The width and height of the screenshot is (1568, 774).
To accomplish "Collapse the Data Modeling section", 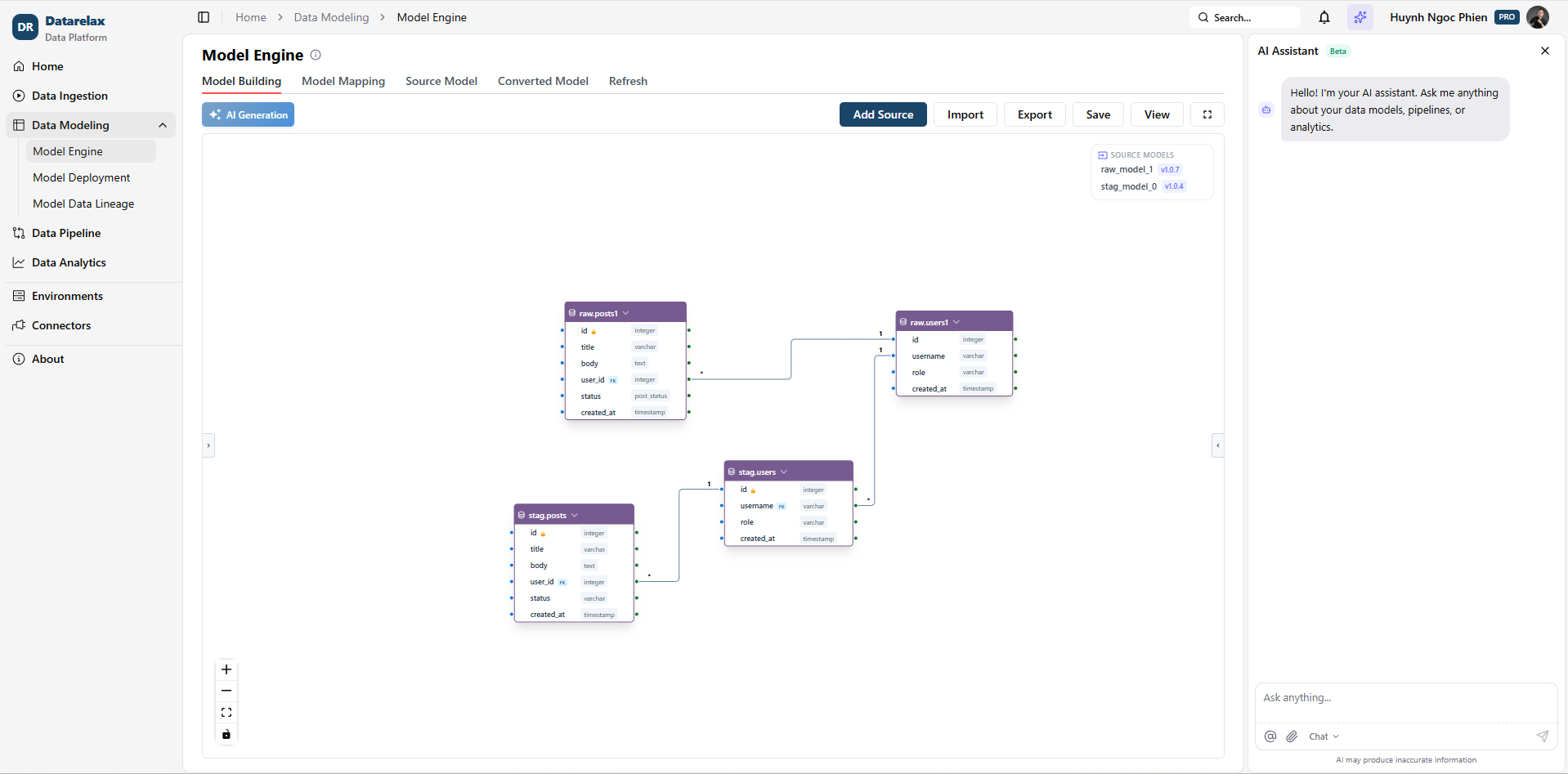I will (x=162, y=125).
